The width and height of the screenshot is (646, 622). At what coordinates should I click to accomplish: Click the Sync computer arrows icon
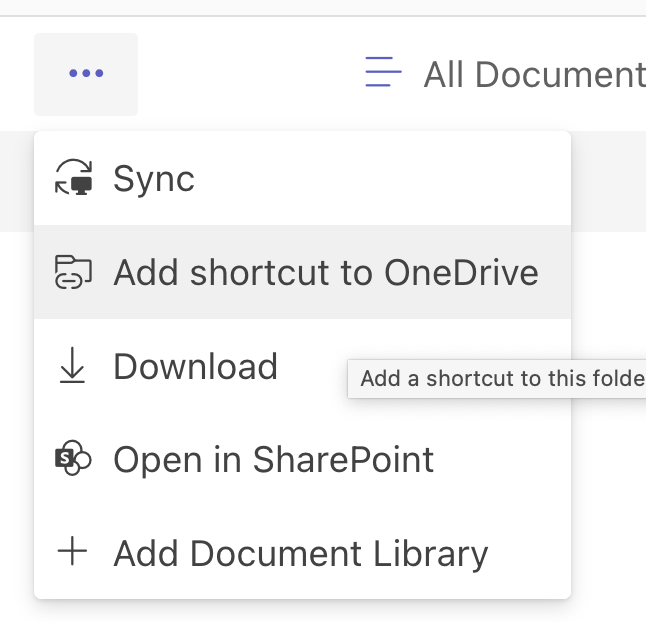point(73,177)
